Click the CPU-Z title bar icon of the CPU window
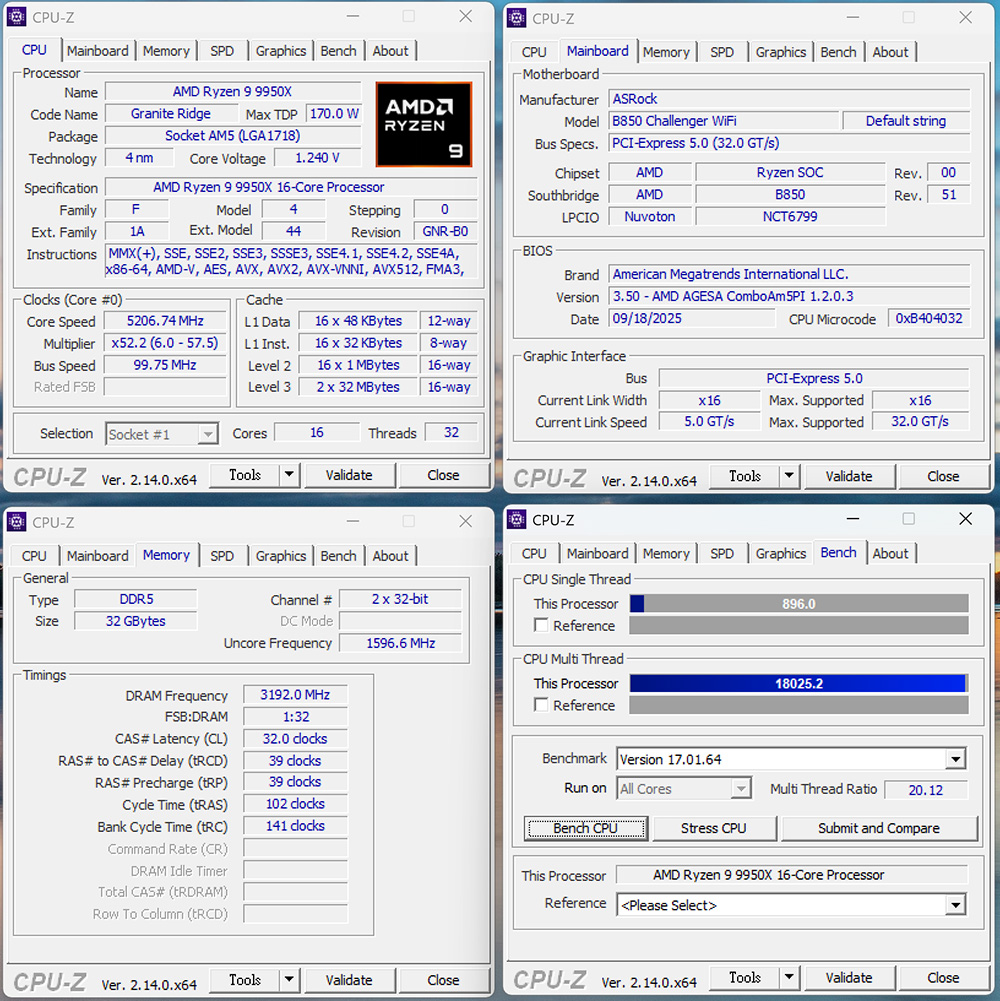The image size is (1000, 1001). (x=17, y=17)
